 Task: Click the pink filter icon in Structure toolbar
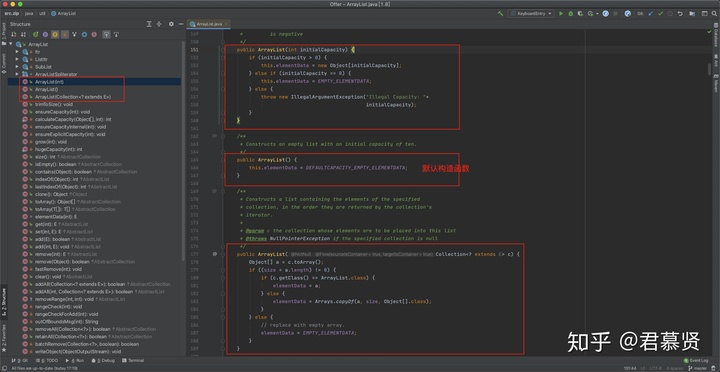point(94,34)
